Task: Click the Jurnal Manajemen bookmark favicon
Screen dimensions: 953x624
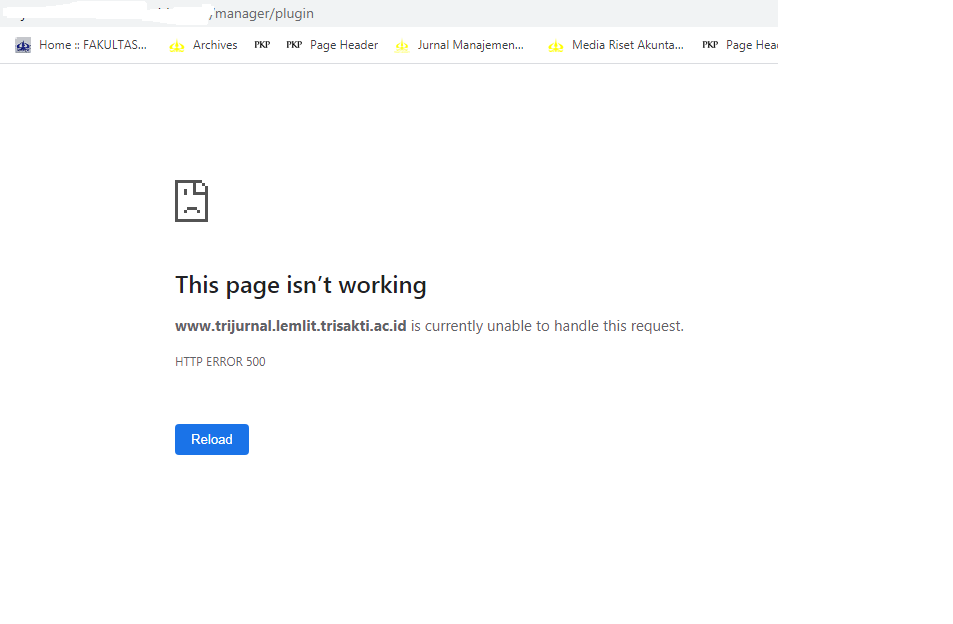Action: click(x=402, y=45)
